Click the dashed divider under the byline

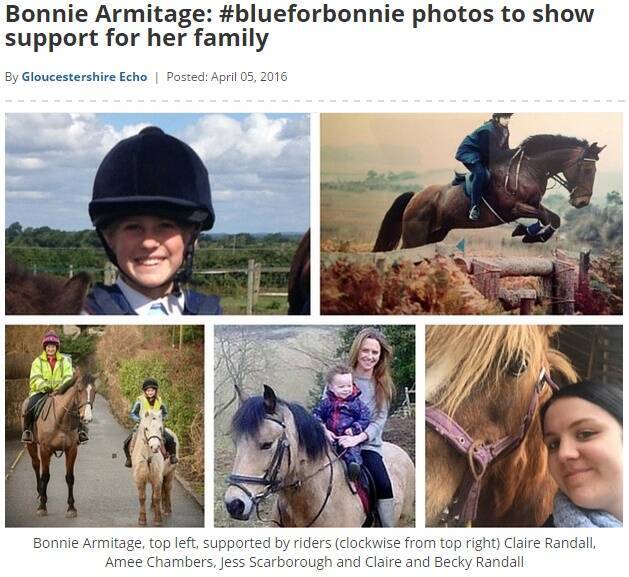click(314, 100)
